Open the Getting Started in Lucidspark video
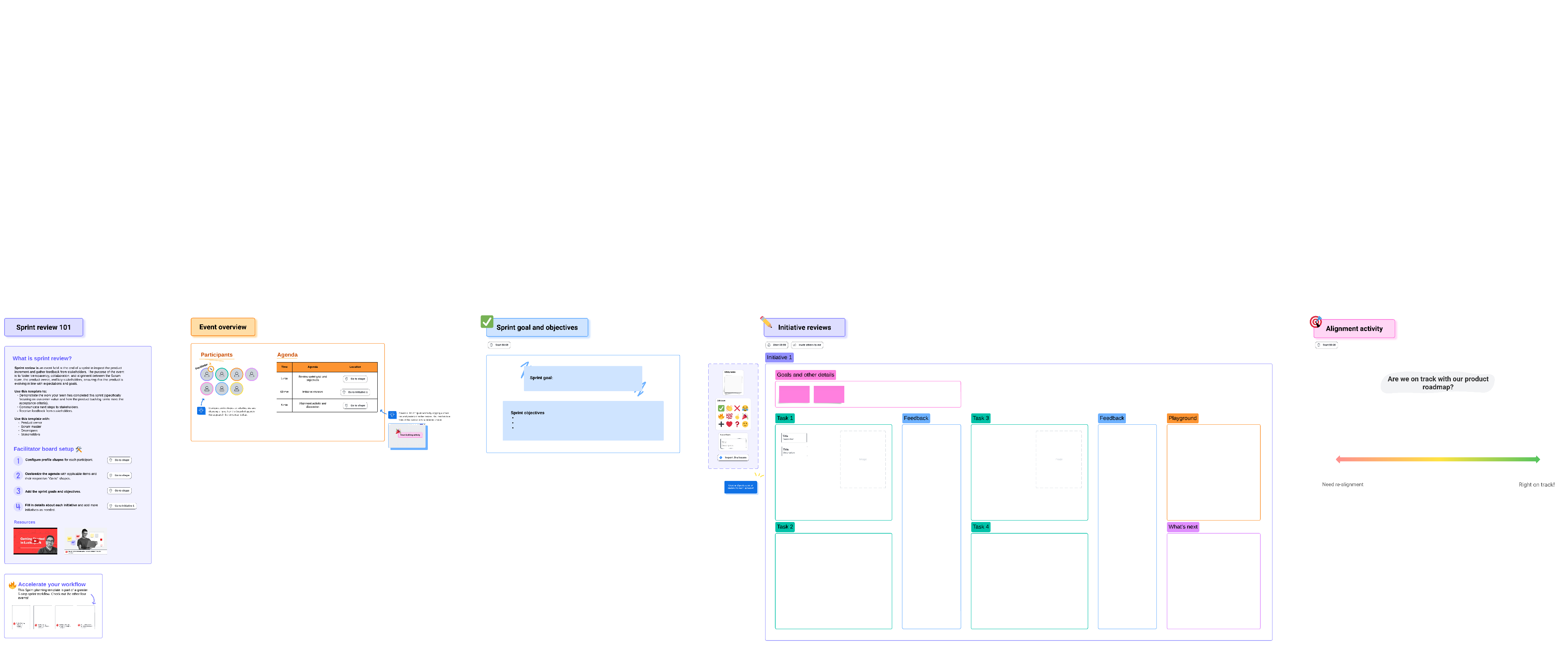This screenshot has height=645, width=1568. pos(35,541)
